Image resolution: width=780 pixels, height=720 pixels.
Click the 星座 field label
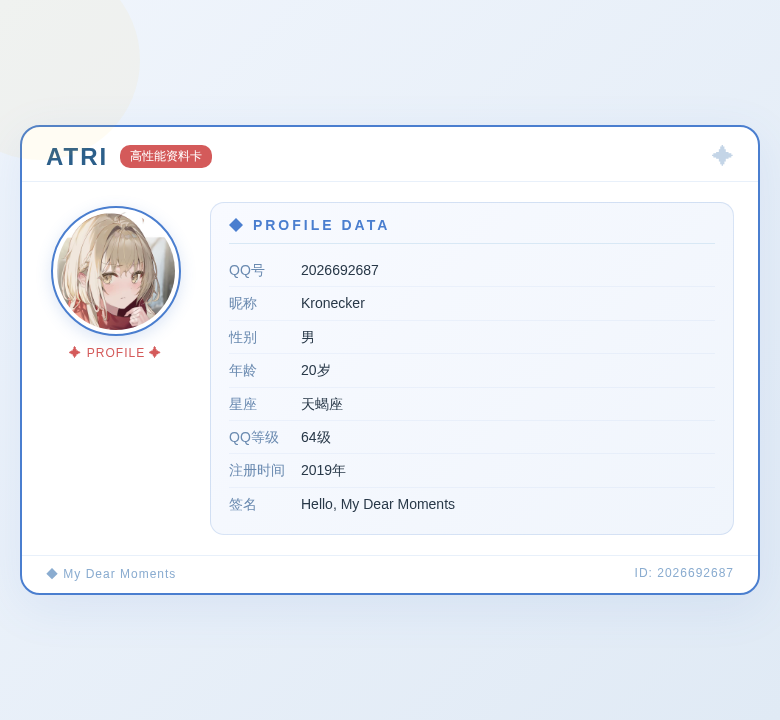[243, 404]
